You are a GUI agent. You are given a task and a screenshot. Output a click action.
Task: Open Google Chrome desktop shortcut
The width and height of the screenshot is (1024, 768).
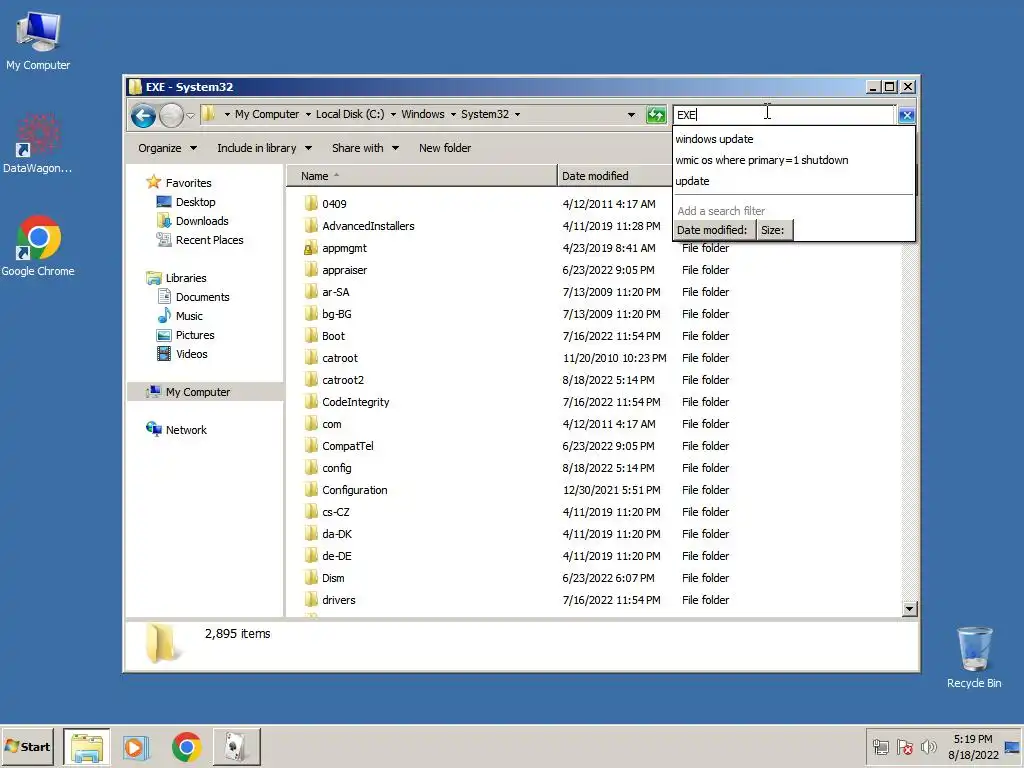coord(38,246)
